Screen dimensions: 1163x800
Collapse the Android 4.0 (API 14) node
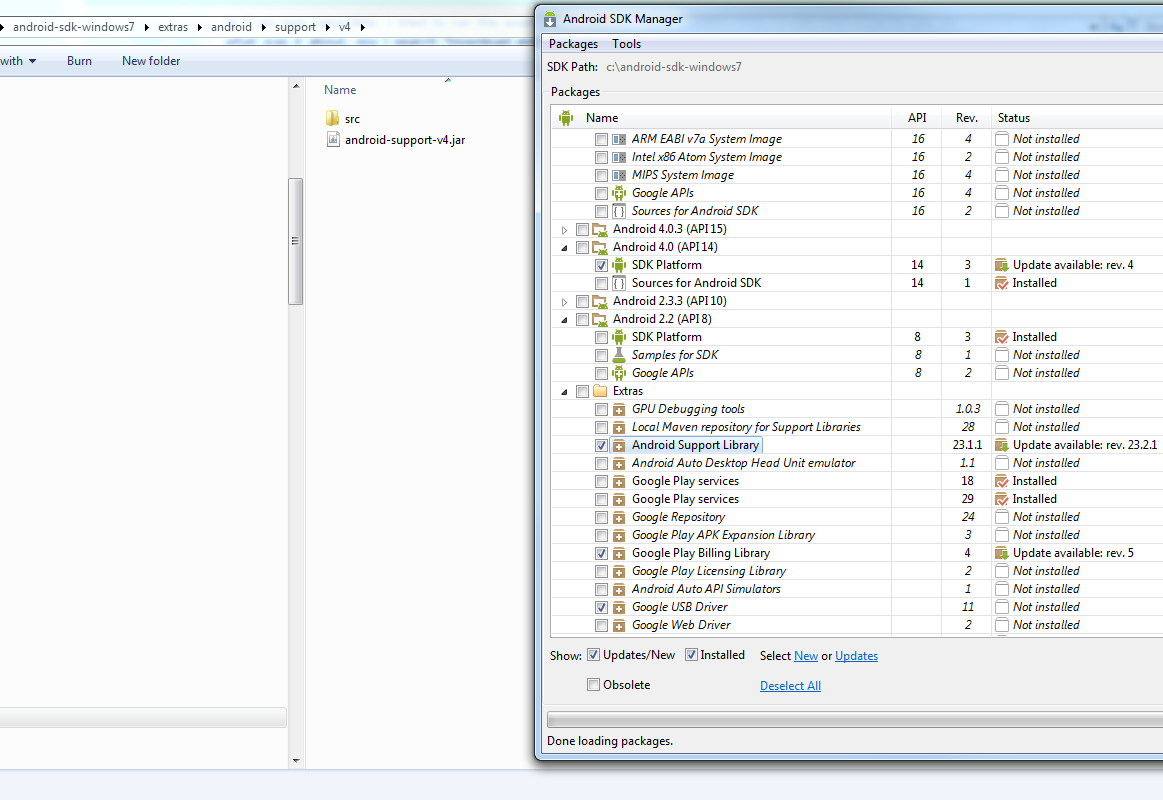pyautogui.click(x=564, y=248)
